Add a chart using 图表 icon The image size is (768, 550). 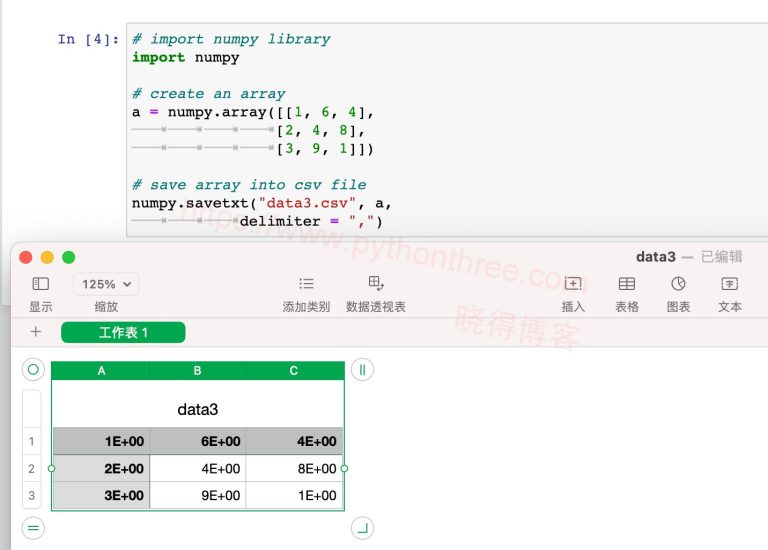tap(679, 284)
